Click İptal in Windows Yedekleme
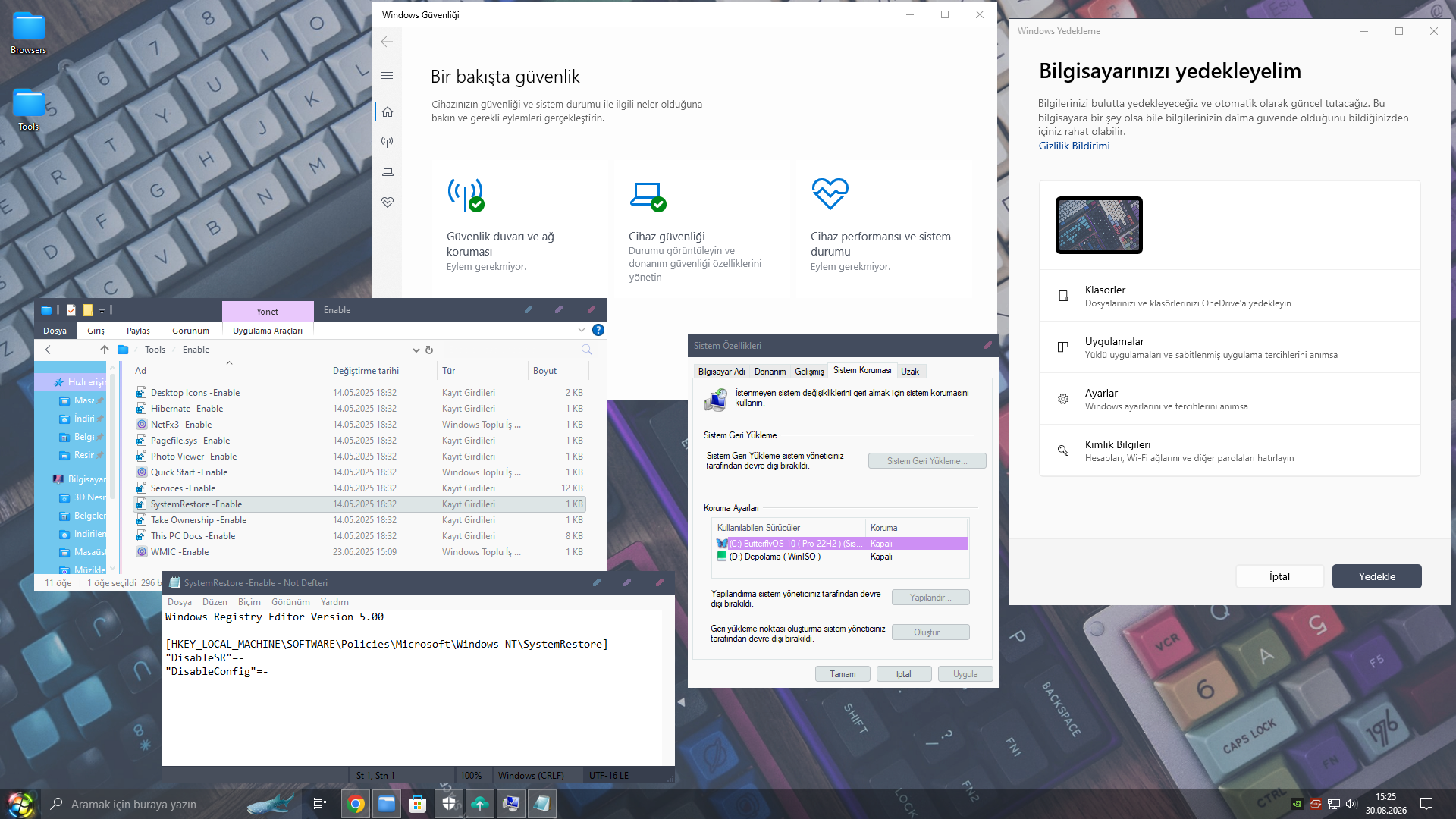 [x=1280, y=576]
